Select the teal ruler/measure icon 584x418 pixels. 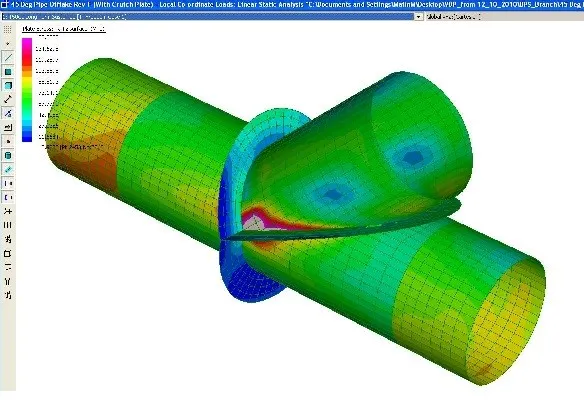[x=7, y=170]
